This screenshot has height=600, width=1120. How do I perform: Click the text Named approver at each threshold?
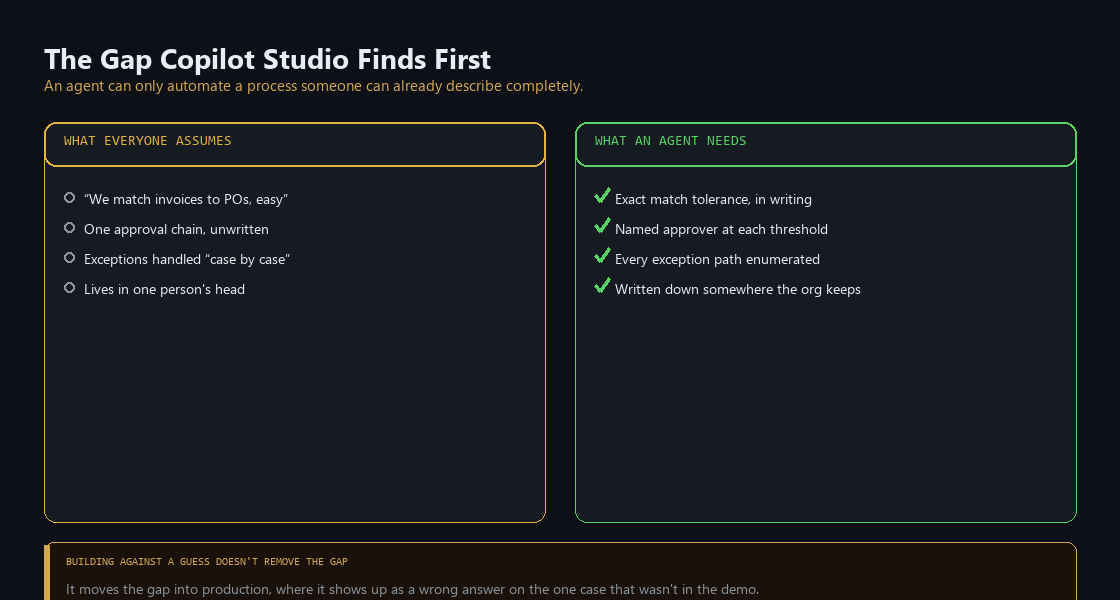(721, 229)
